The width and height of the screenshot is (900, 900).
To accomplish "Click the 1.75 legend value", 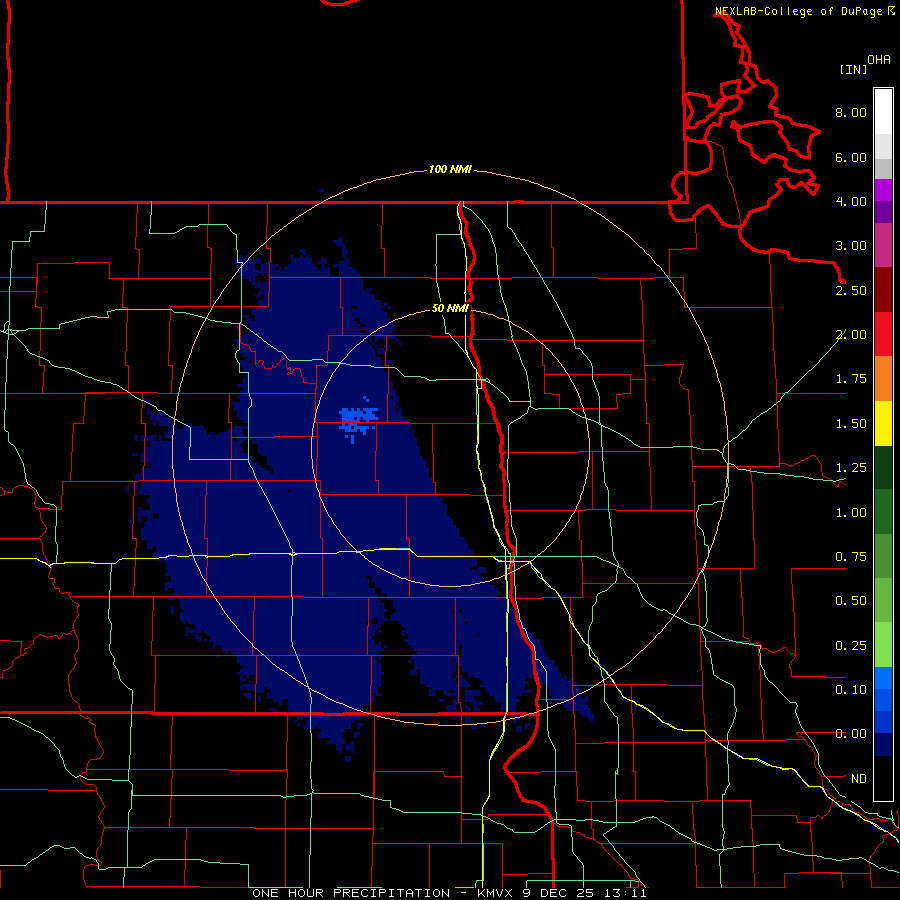I will tap(851, 379).
